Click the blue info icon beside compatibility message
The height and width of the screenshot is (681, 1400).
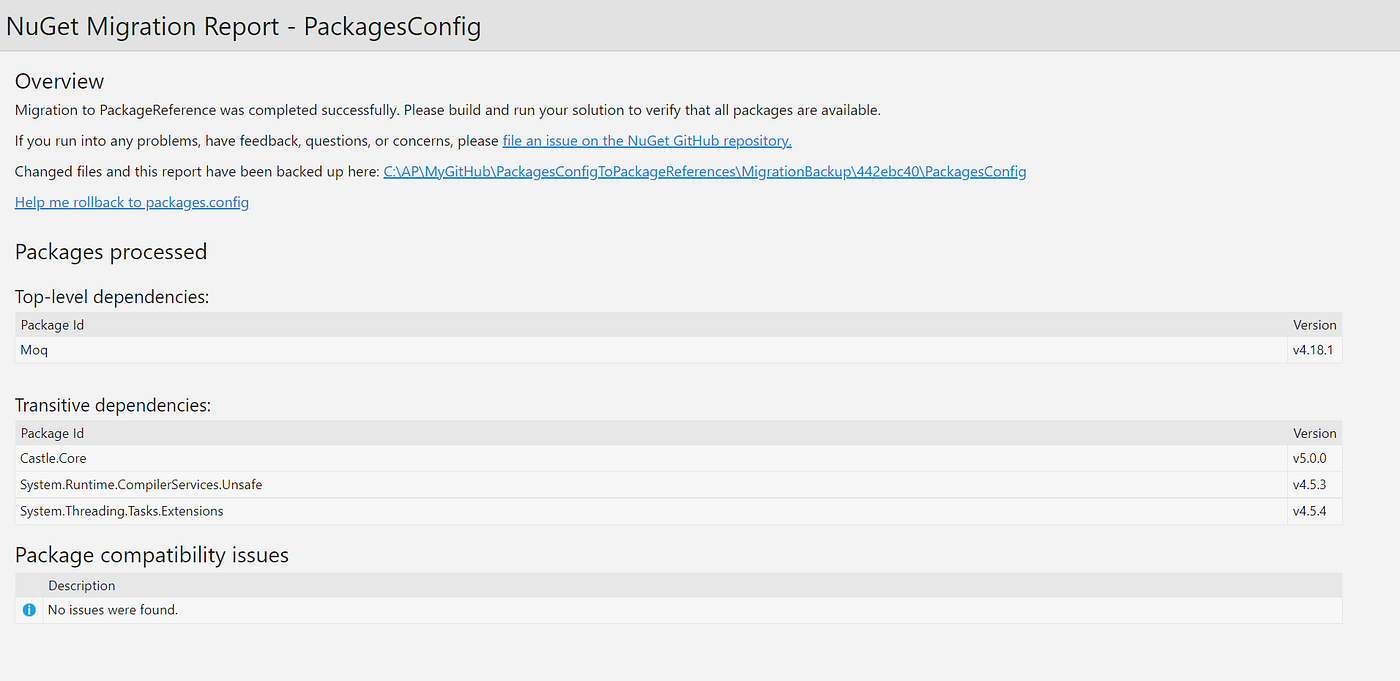pos(29,609)
